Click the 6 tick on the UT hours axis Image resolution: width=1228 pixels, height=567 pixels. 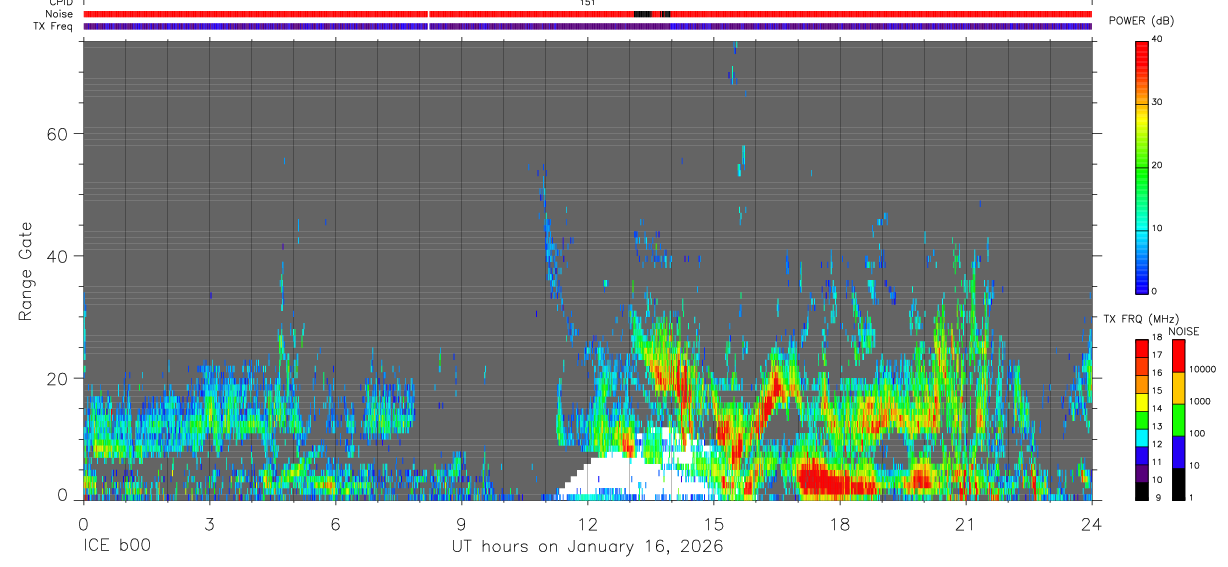[x=335, y=523]
